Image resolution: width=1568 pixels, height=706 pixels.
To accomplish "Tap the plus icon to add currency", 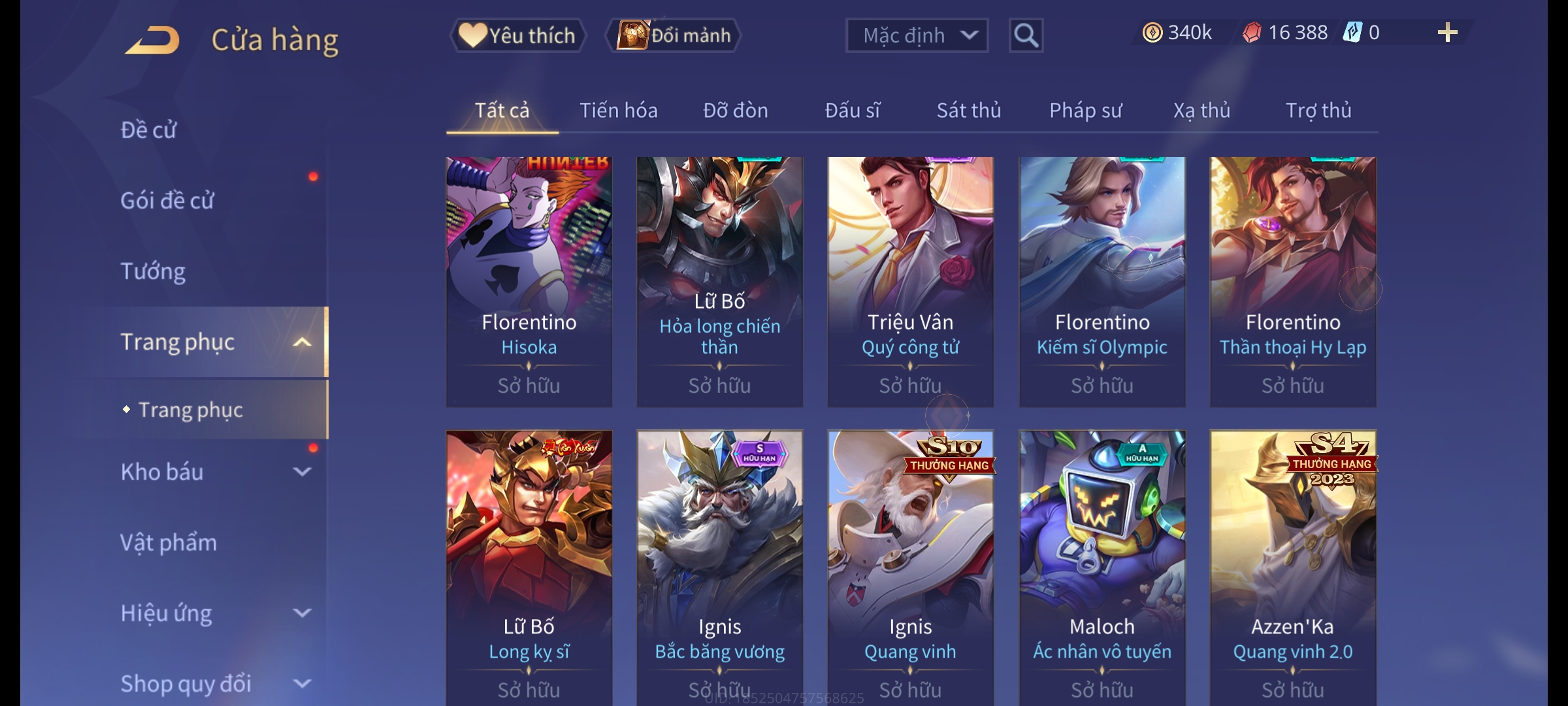I will pyautogui.click(x=1447, y=33).
